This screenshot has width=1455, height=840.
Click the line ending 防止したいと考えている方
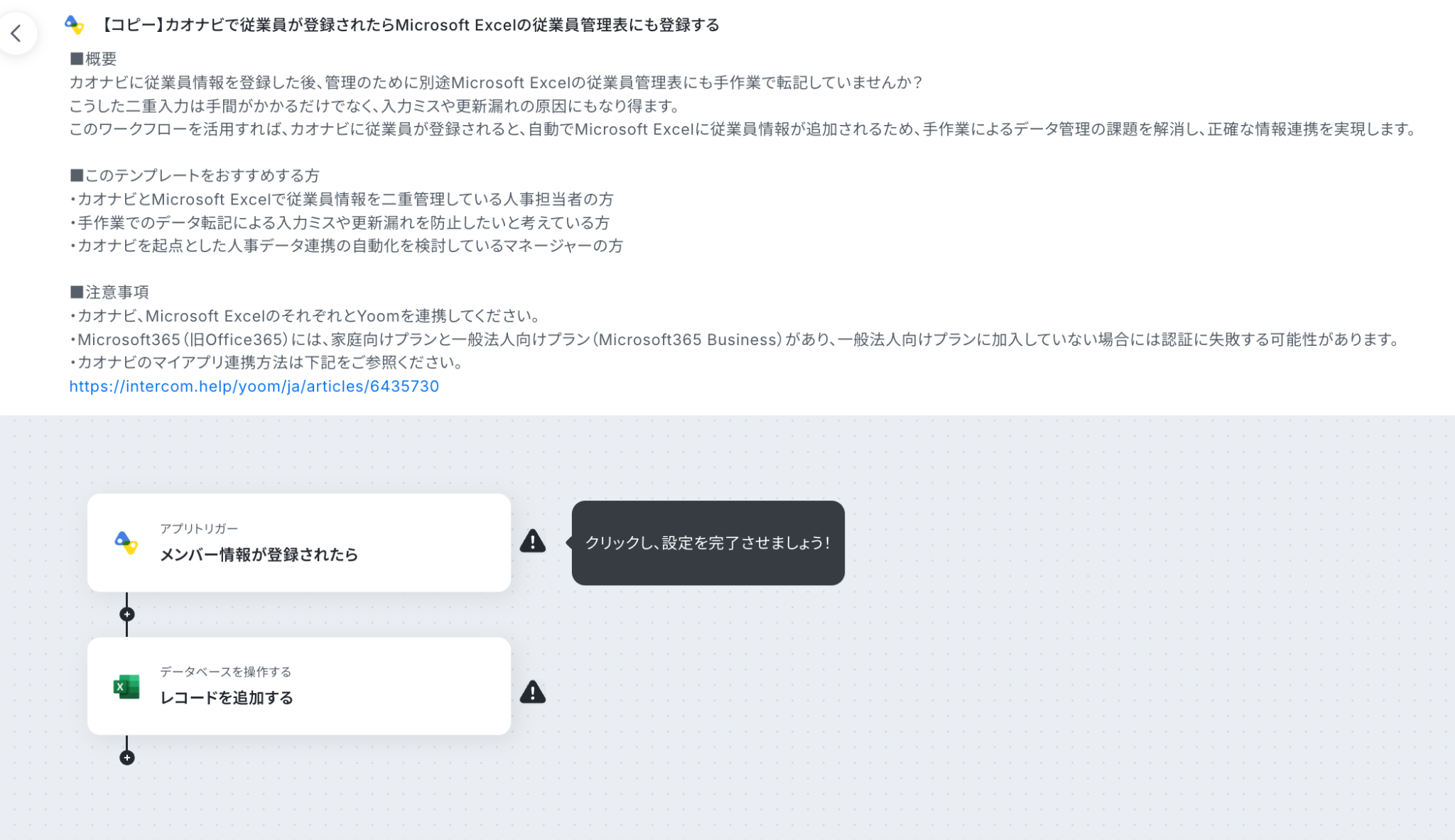[340, 222]
